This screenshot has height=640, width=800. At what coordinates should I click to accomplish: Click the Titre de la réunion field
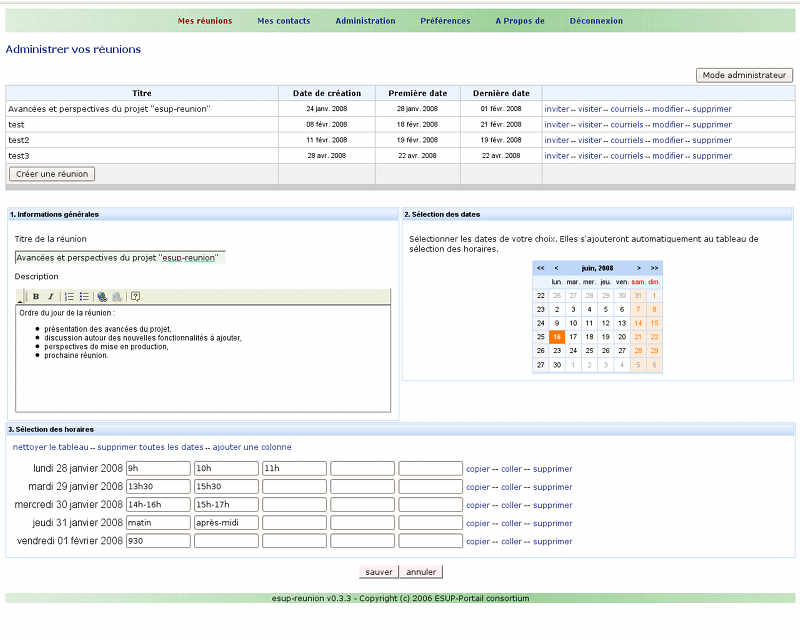pyautogui.click(x=120, y=257)
